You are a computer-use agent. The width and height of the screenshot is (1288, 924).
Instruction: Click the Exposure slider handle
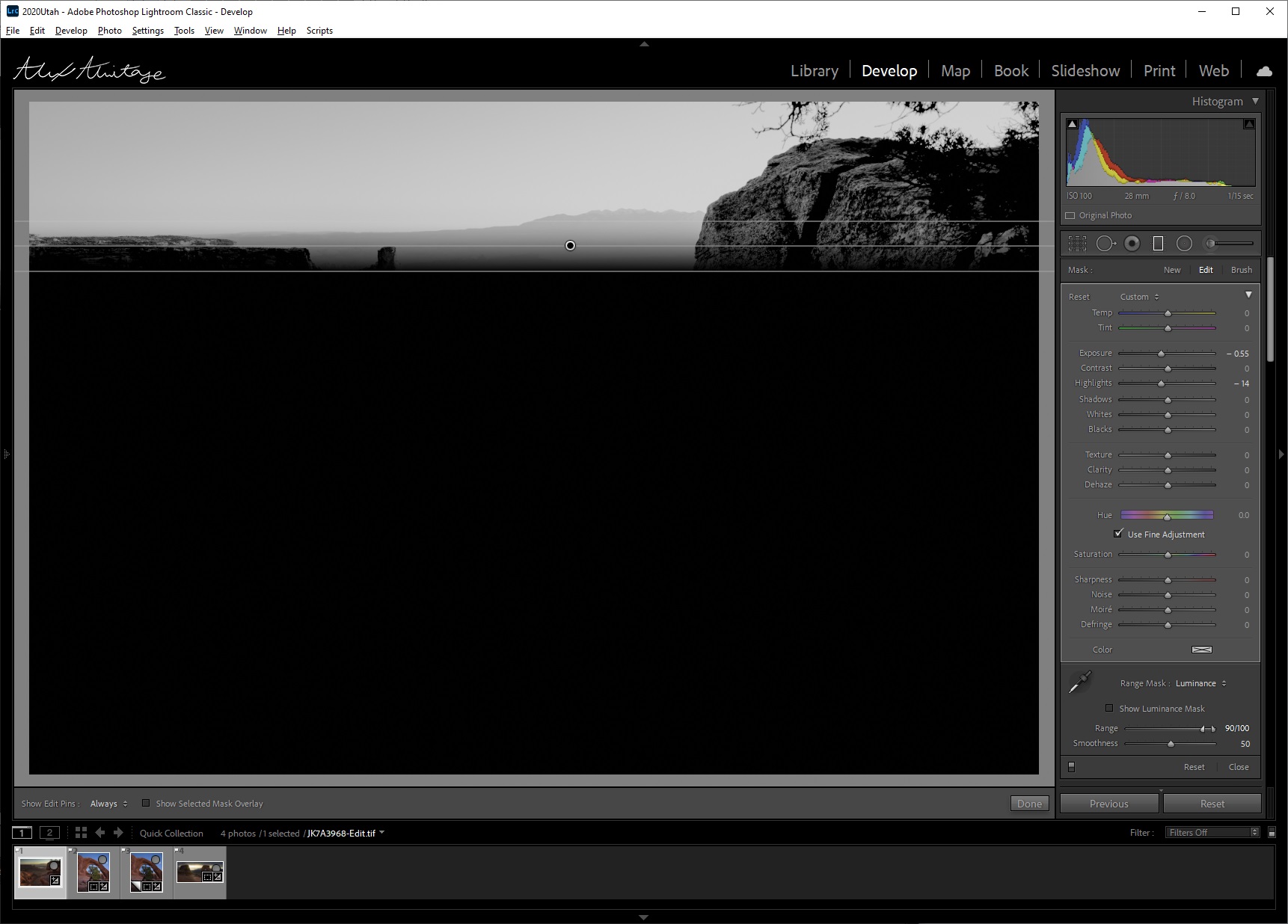(x=1161, y=354)
